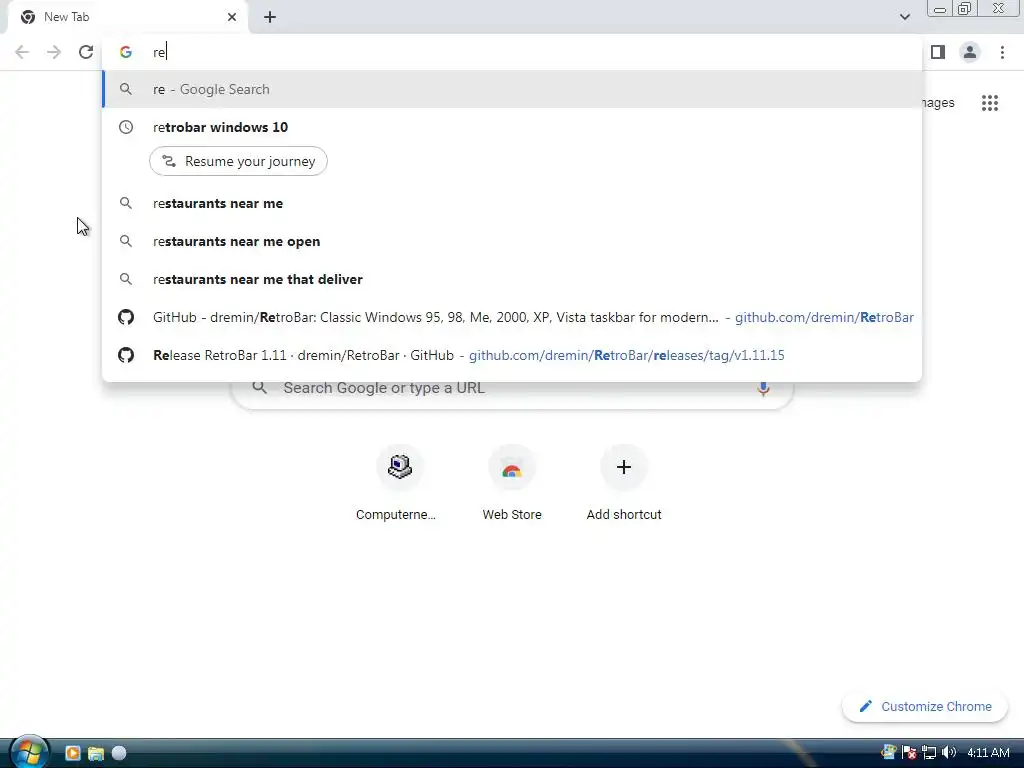Open the Chrome three-dot menu
This screenshot has height=768, width=1024.
pyautogui.click(x=1002, y=52)
